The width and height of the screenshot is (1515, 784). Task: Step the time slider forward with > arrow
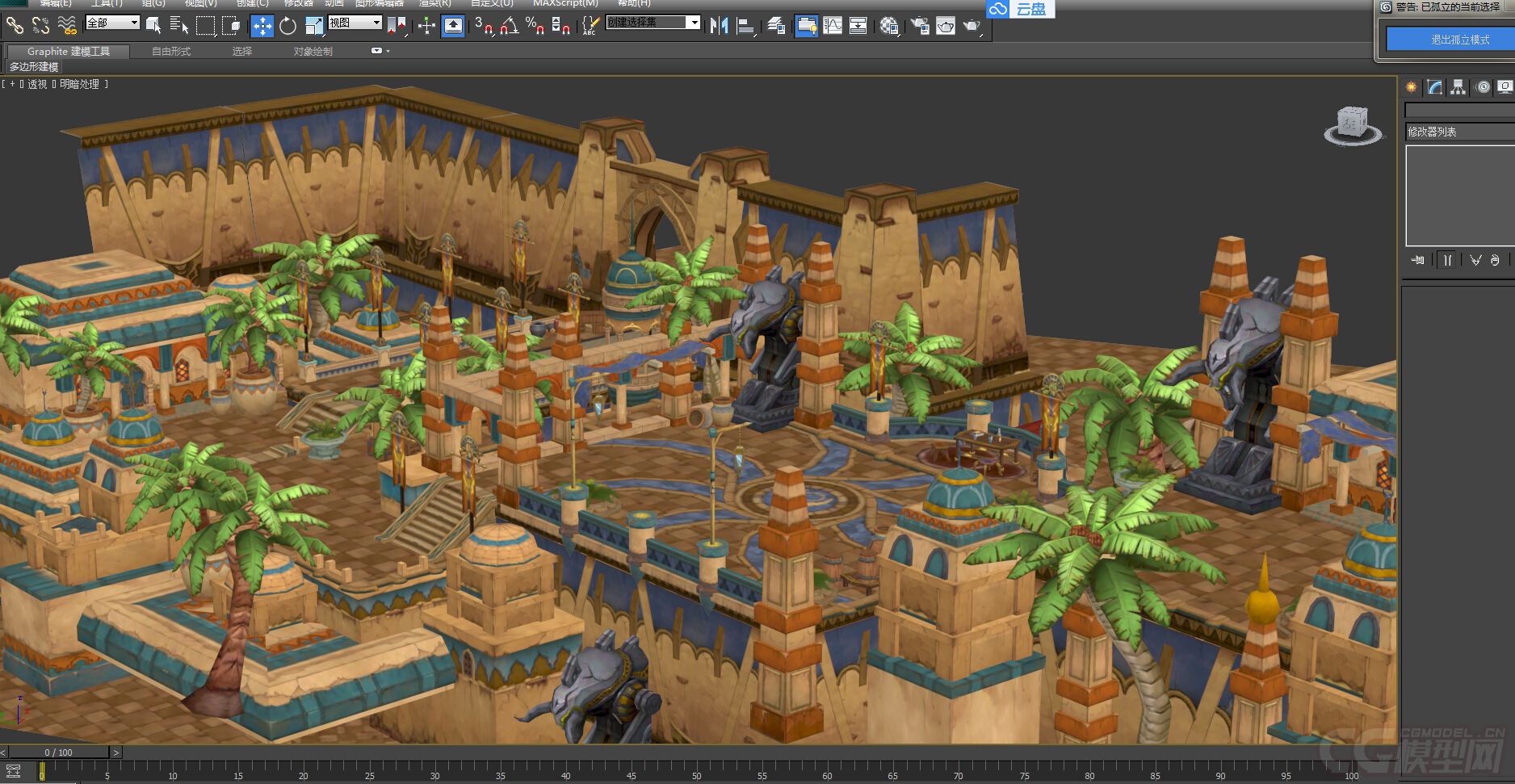(115, 753)
